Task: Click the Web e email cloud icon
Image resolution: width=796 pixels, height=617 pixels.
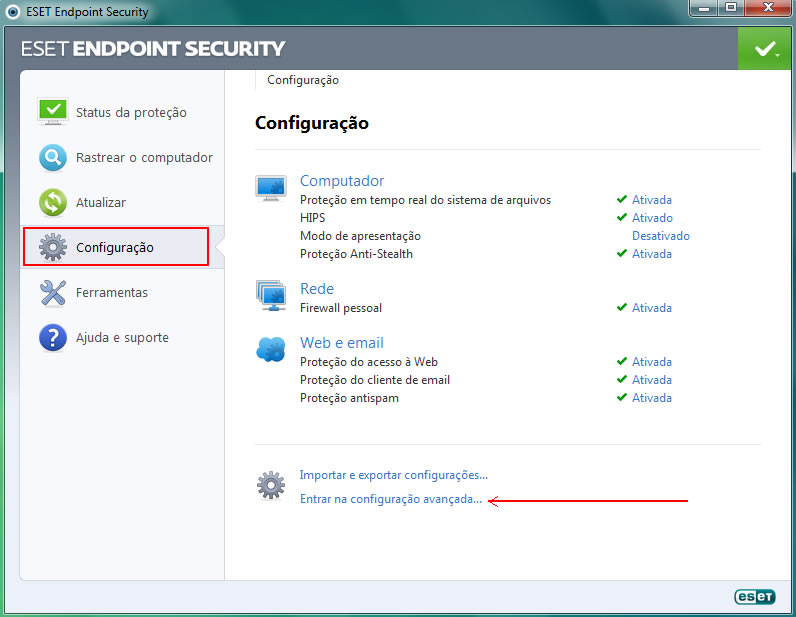Action: click(271, 349)
